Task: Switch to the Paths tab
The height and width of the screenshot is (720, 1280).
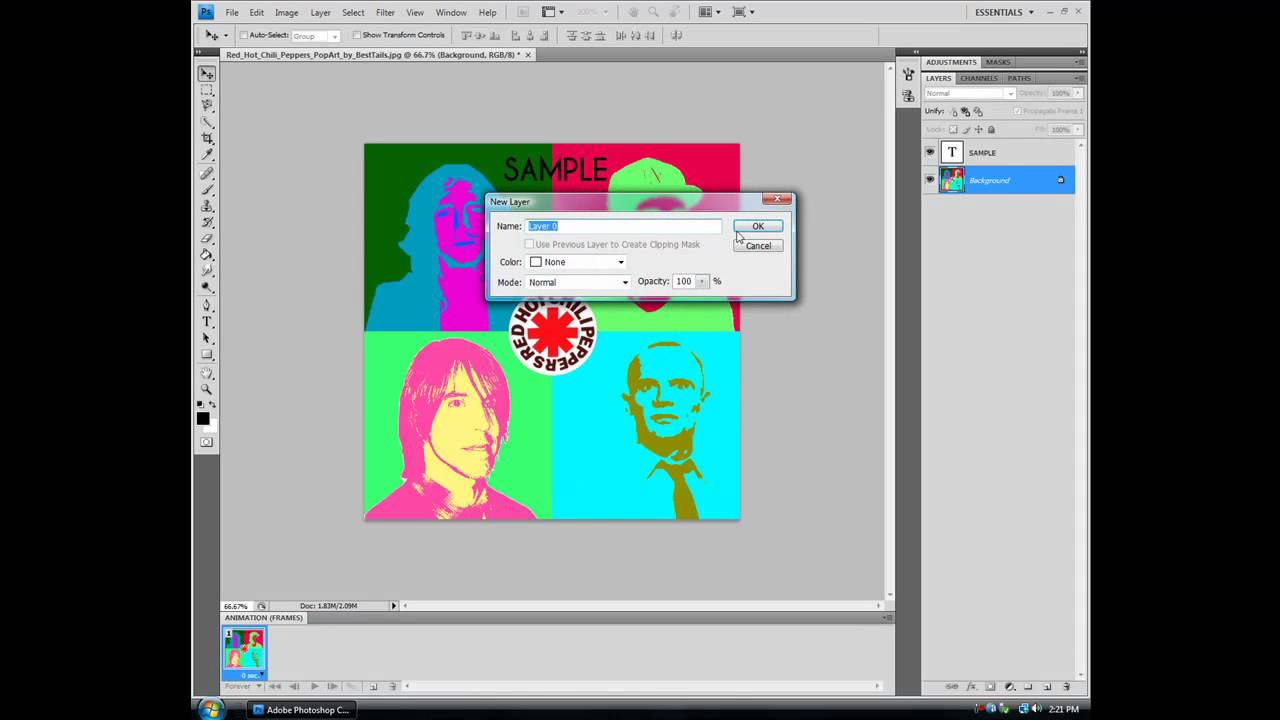Action: coord(1019,78)
